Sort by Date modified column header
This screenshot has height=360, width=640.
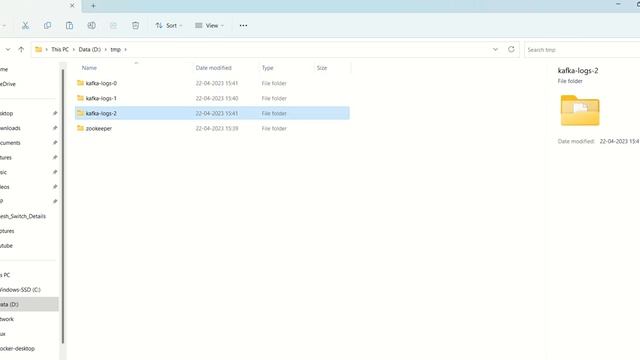(x=213, y=68)
